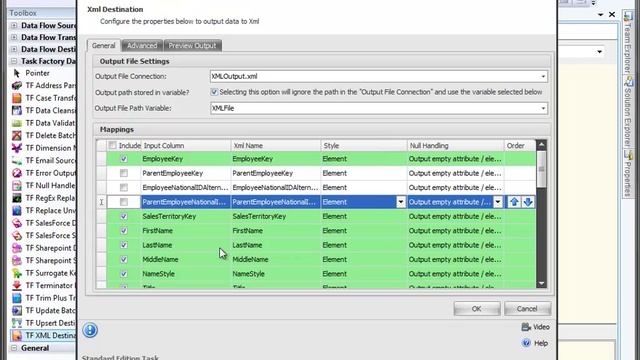Select the TF Error Output icon
The width and height of the screenshot is (640, 360).
click(x=17, y=173)
